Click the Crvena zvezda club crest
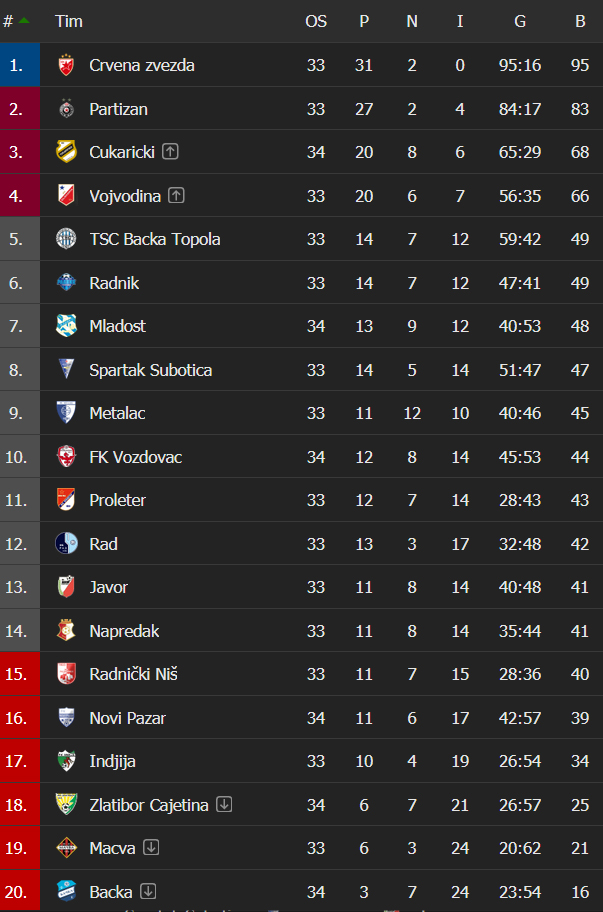The image size is (603, 912). pos(66,65)
